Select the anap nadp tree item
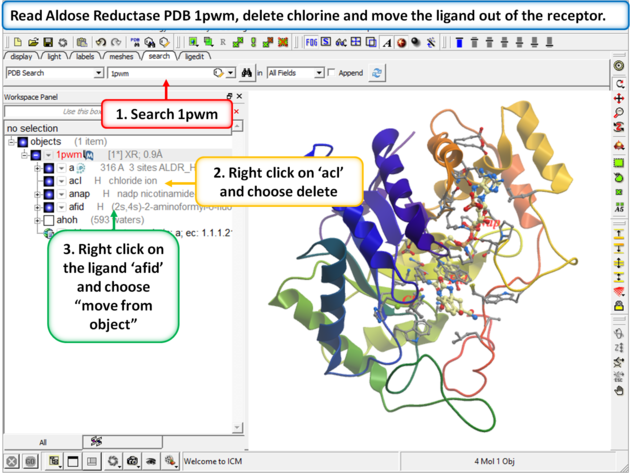The width and height of the screenshot is (630, 473). pyautogui.click(x=78, y=194)
